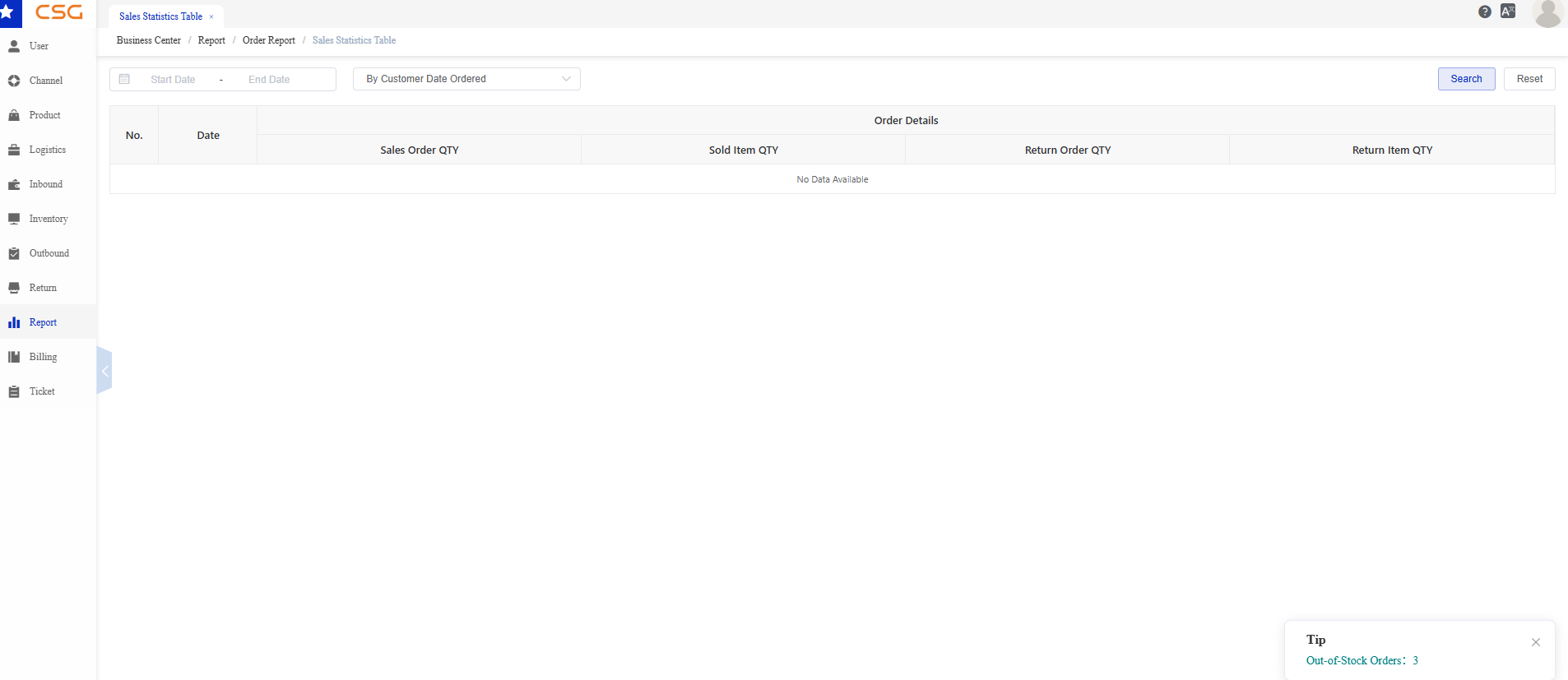1568x680 pixels.
Task: Click the Reset button
Action: pyautogui.click(x=1529, y=79)
